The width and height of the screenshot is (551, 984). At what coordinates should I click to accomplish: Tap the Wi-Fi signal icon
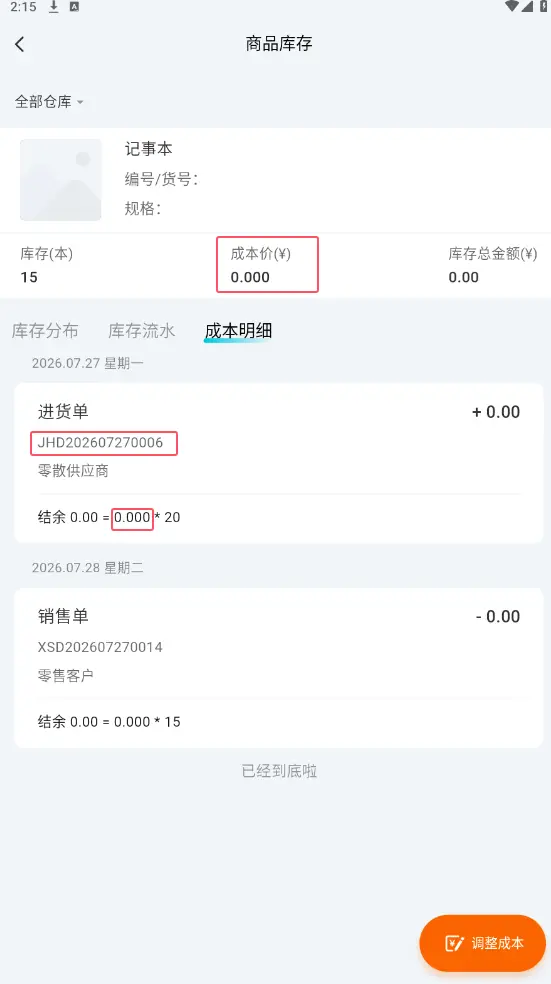click(511, 6)
